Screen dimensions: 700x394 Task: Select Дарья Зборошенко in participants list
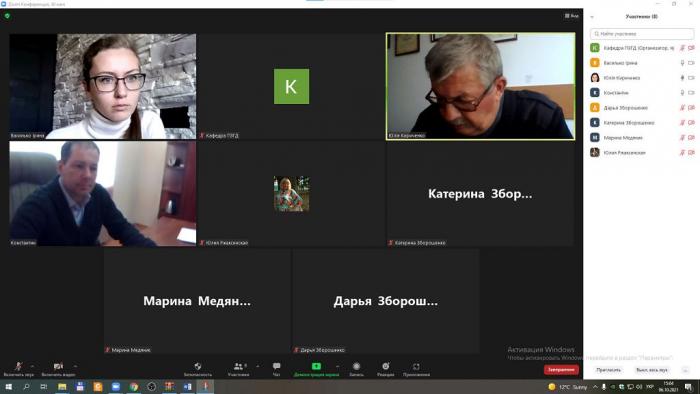click(x=642, y=108)
